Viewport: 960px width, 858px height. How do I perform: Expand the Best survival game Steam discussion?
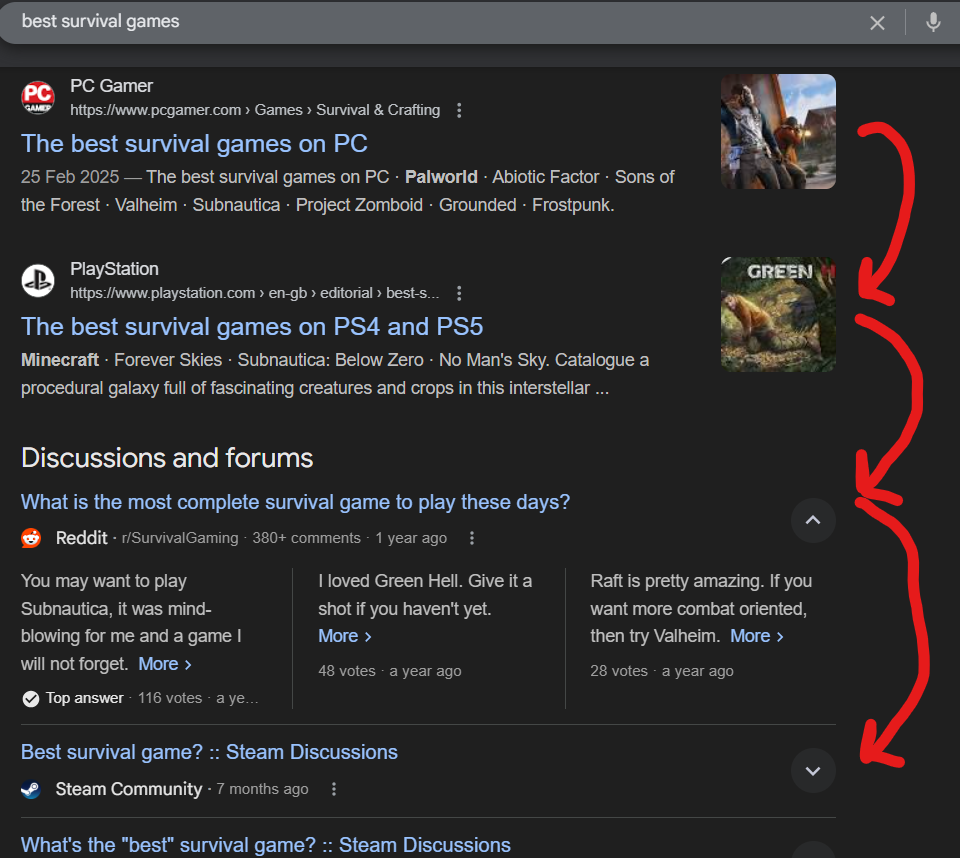813,770
